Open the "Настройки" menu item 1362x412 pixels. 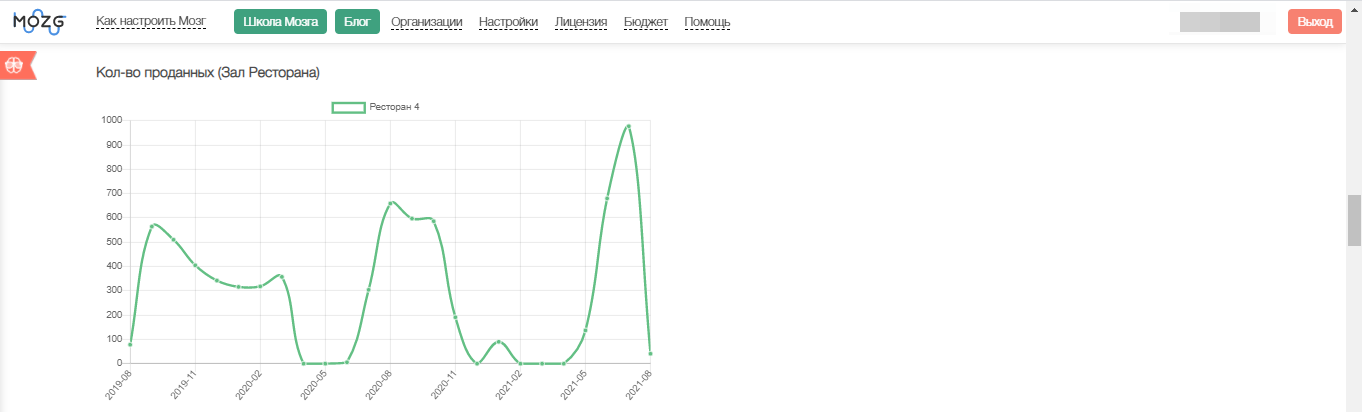pyautogui.click(x=508, y=22)
